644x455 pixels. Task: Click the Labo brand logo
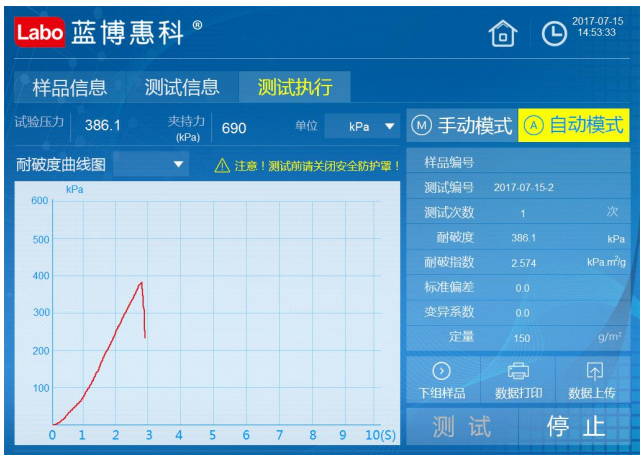point(40,32)
